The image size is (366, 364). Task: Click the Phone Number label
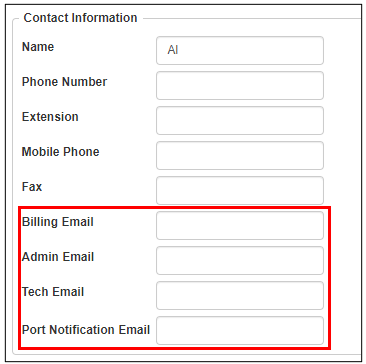coord(64,82)
